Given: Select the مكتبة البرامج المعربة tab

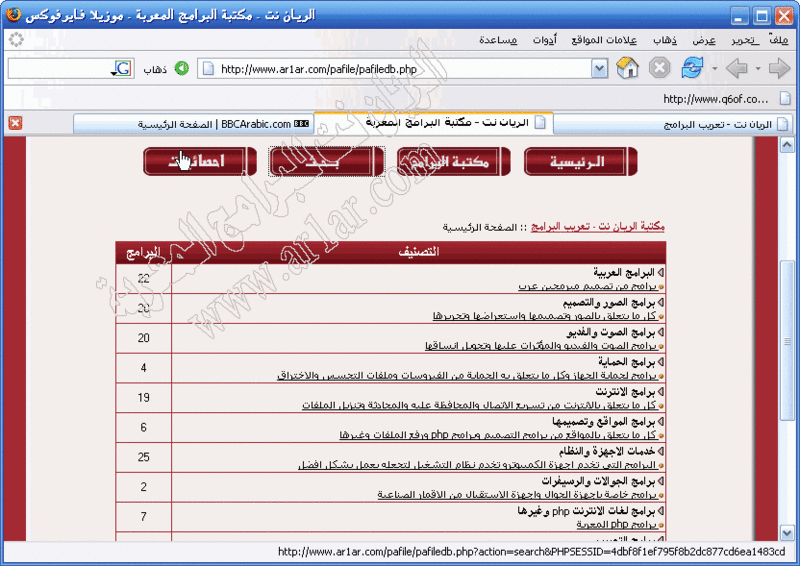Looking at the screenshot, I should (x=434, y=123).
